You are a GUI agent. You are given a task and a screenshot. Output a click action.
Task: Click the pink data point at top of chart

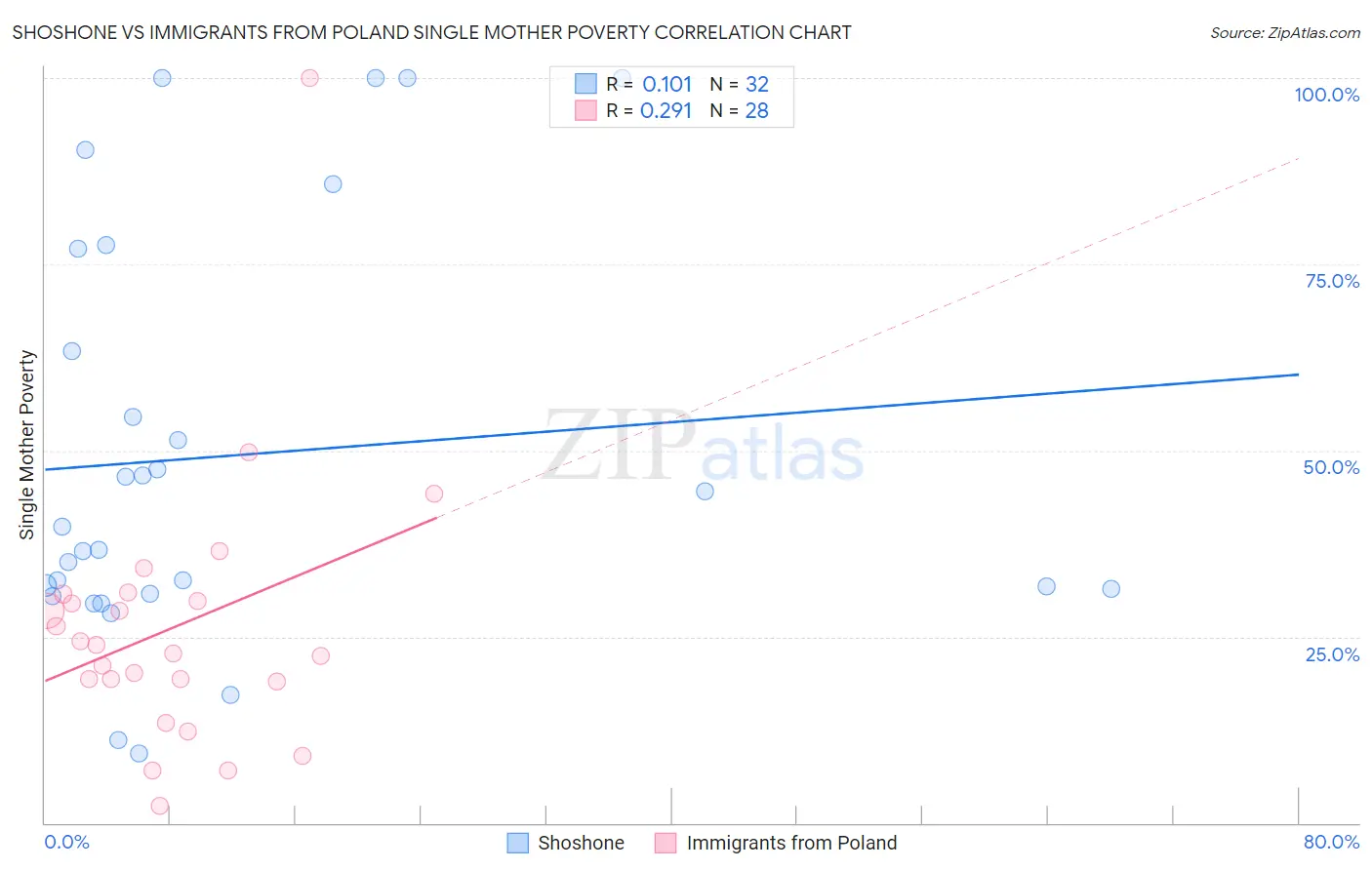tap(309, 78)
